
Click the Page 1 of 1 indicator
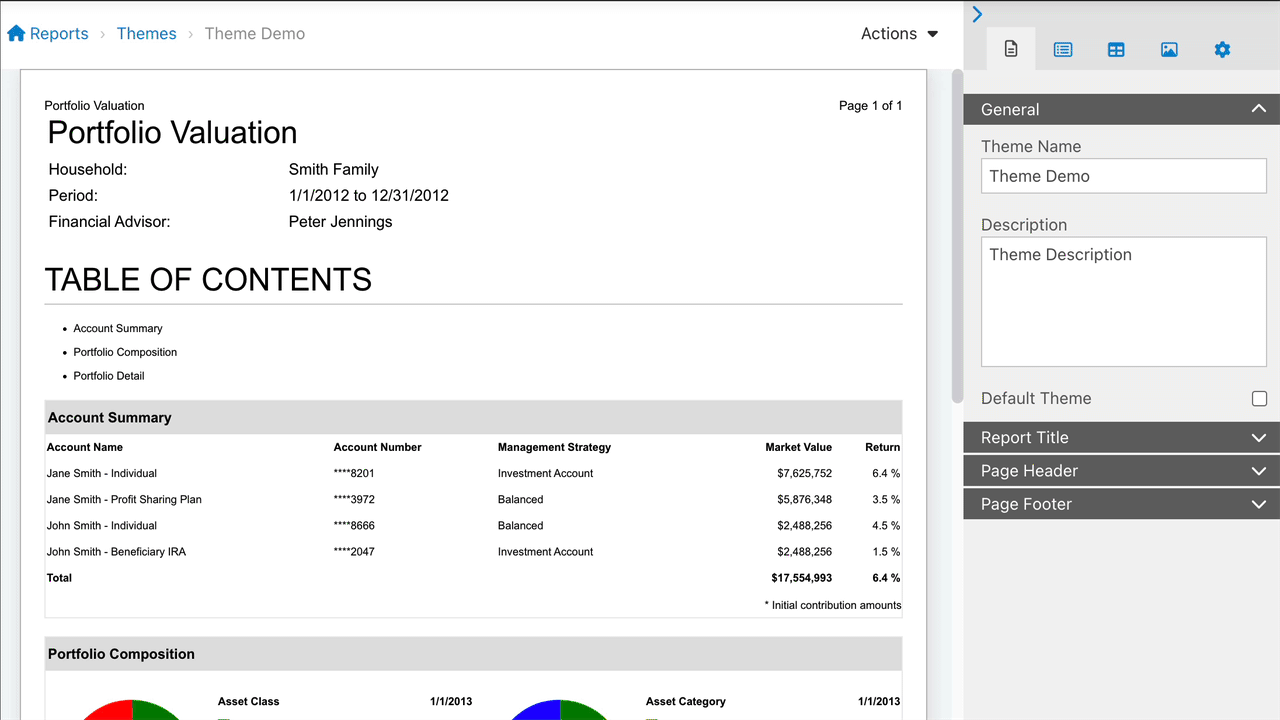click(x=870, y=105)
